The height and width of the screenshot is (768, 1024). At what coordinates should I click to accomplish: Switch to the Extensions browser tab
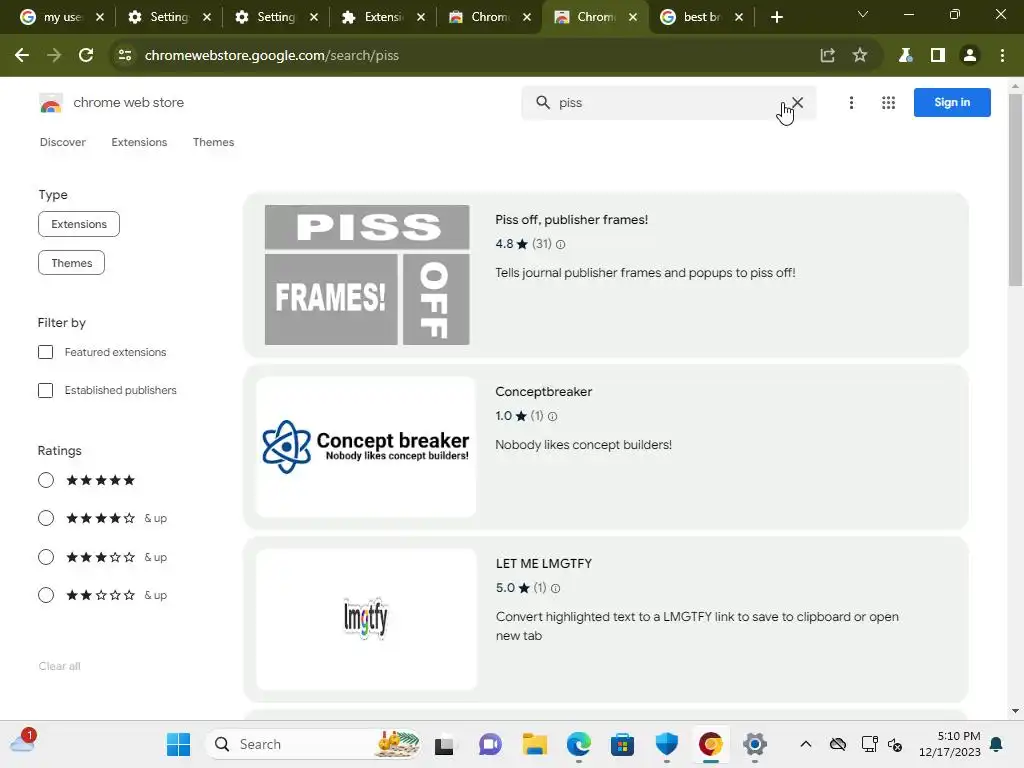click(x=382, y=17)
